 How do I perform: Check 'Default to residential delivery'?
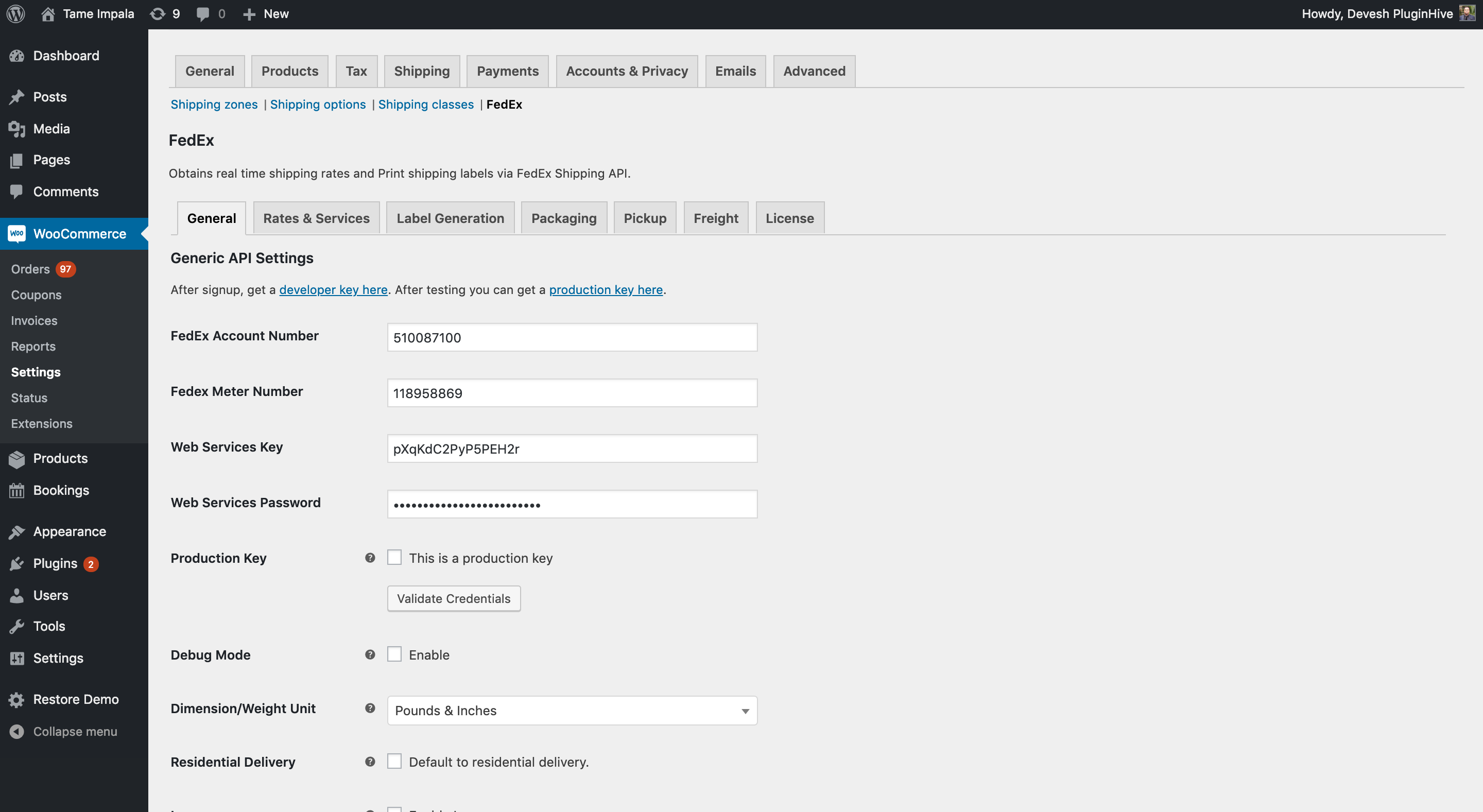[x=394, y=762]
